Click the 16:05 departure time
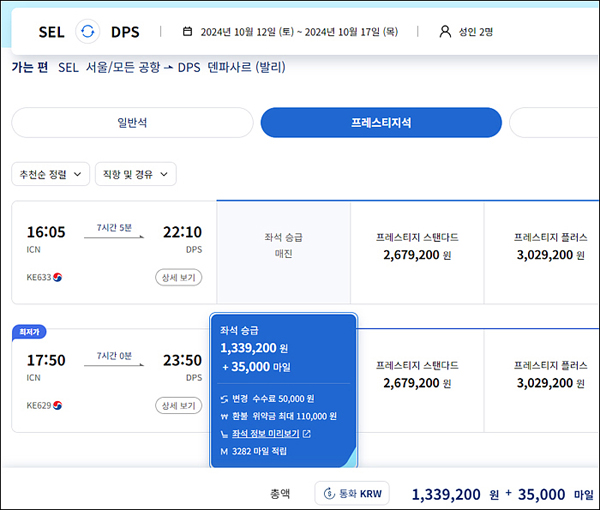 coord(46,232)
